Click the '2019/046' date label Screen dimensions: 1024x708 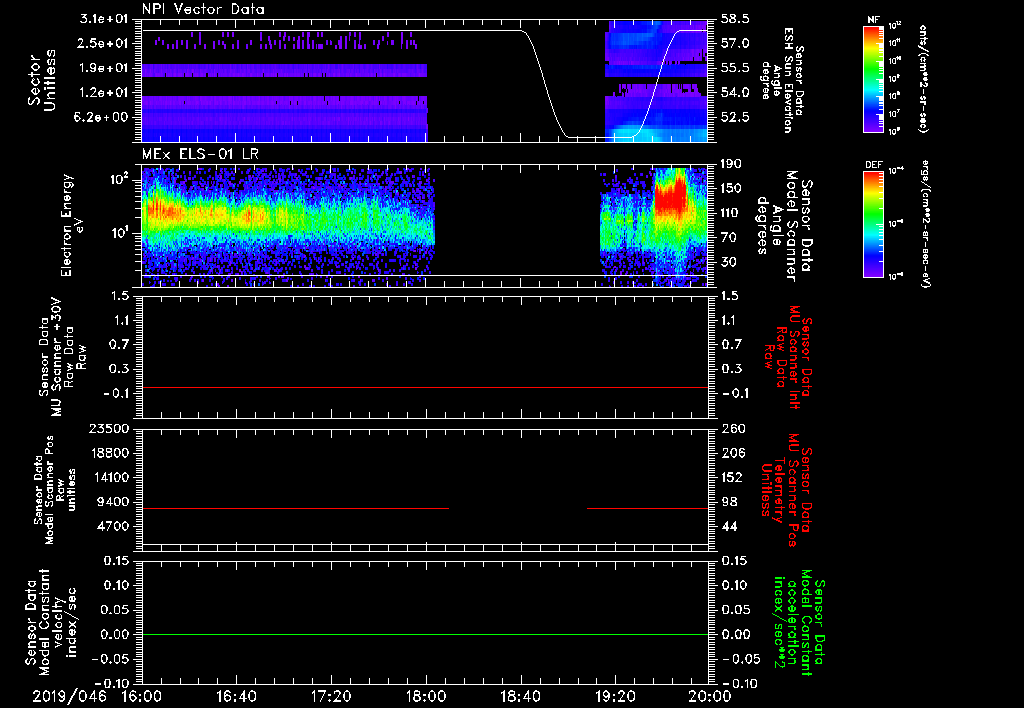(70, 696)
